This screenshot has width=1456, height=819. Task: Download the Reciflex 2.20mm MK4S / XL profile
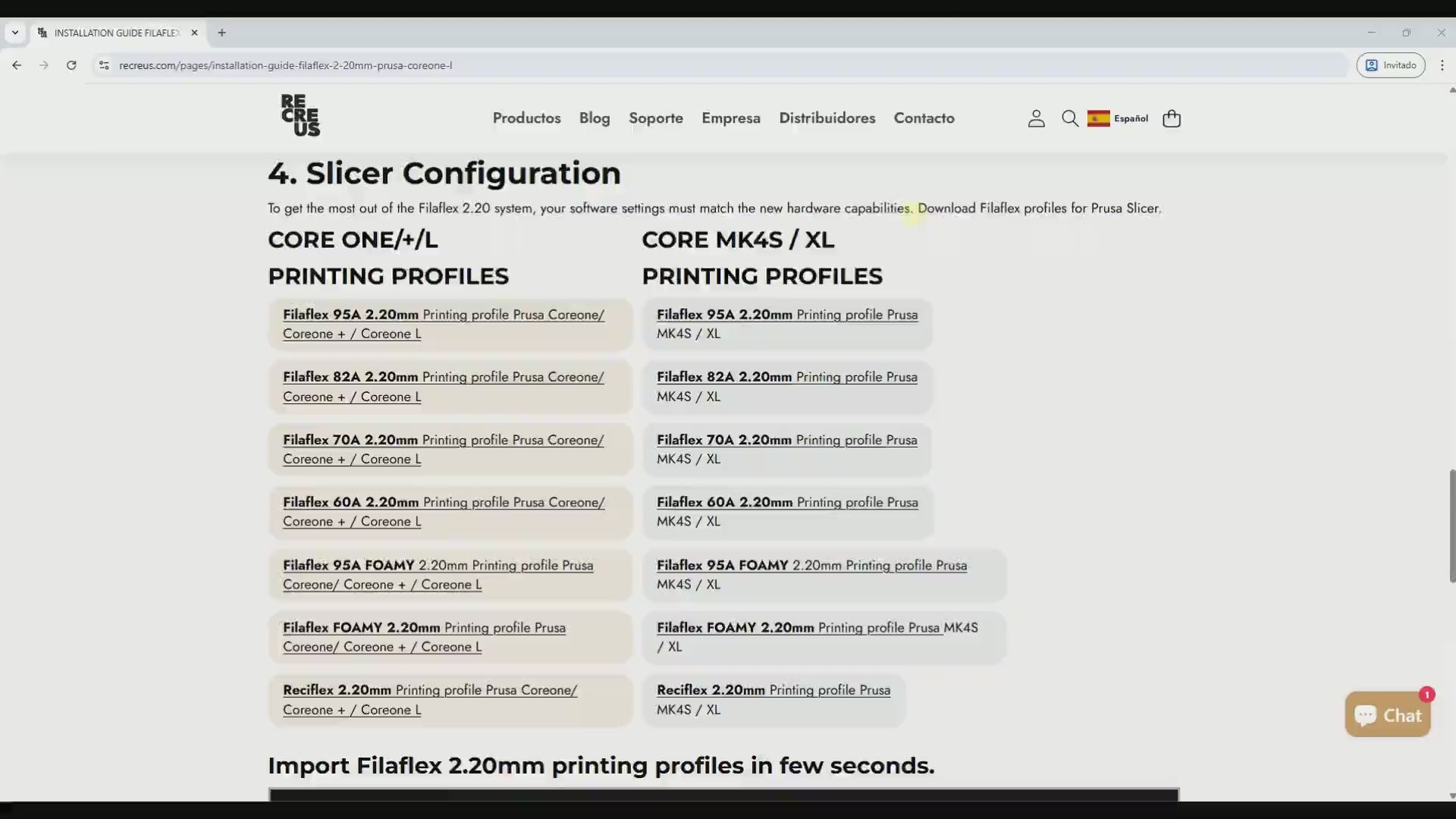773,690
